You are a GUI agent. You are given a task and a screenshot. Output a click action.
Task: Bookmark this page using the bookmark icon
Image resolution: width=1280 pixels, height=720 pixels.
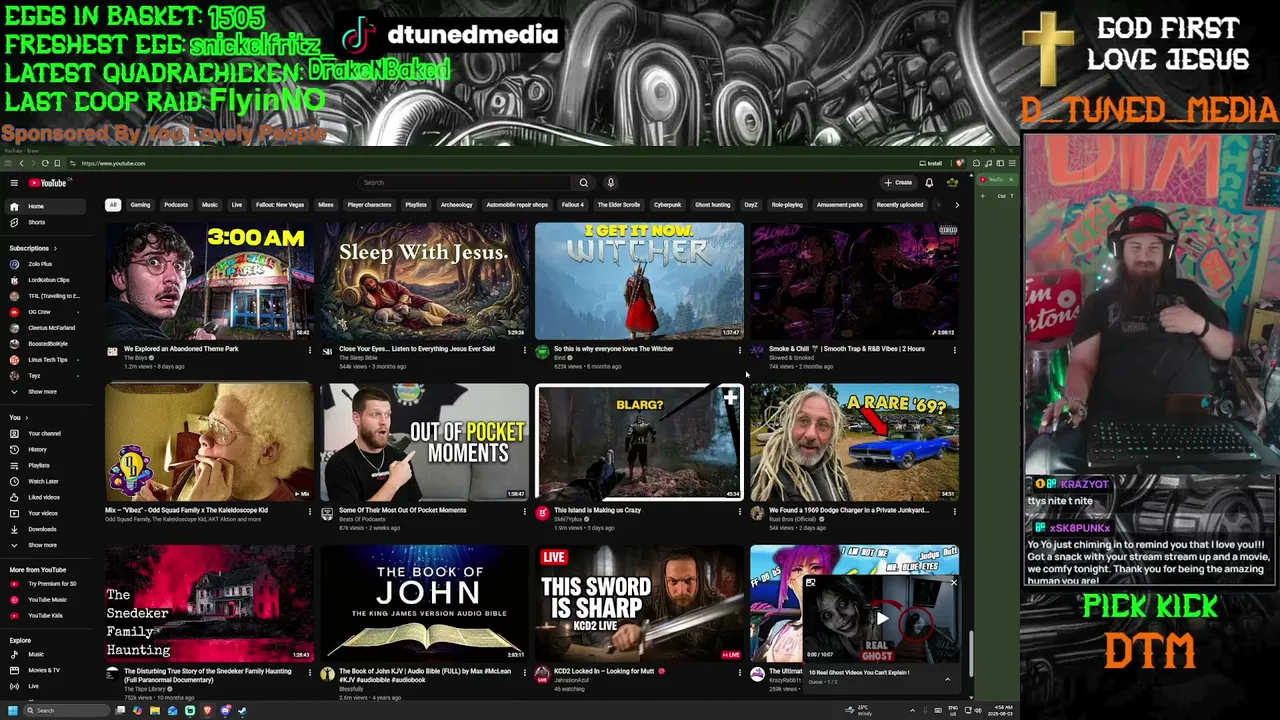click(57, 163)
